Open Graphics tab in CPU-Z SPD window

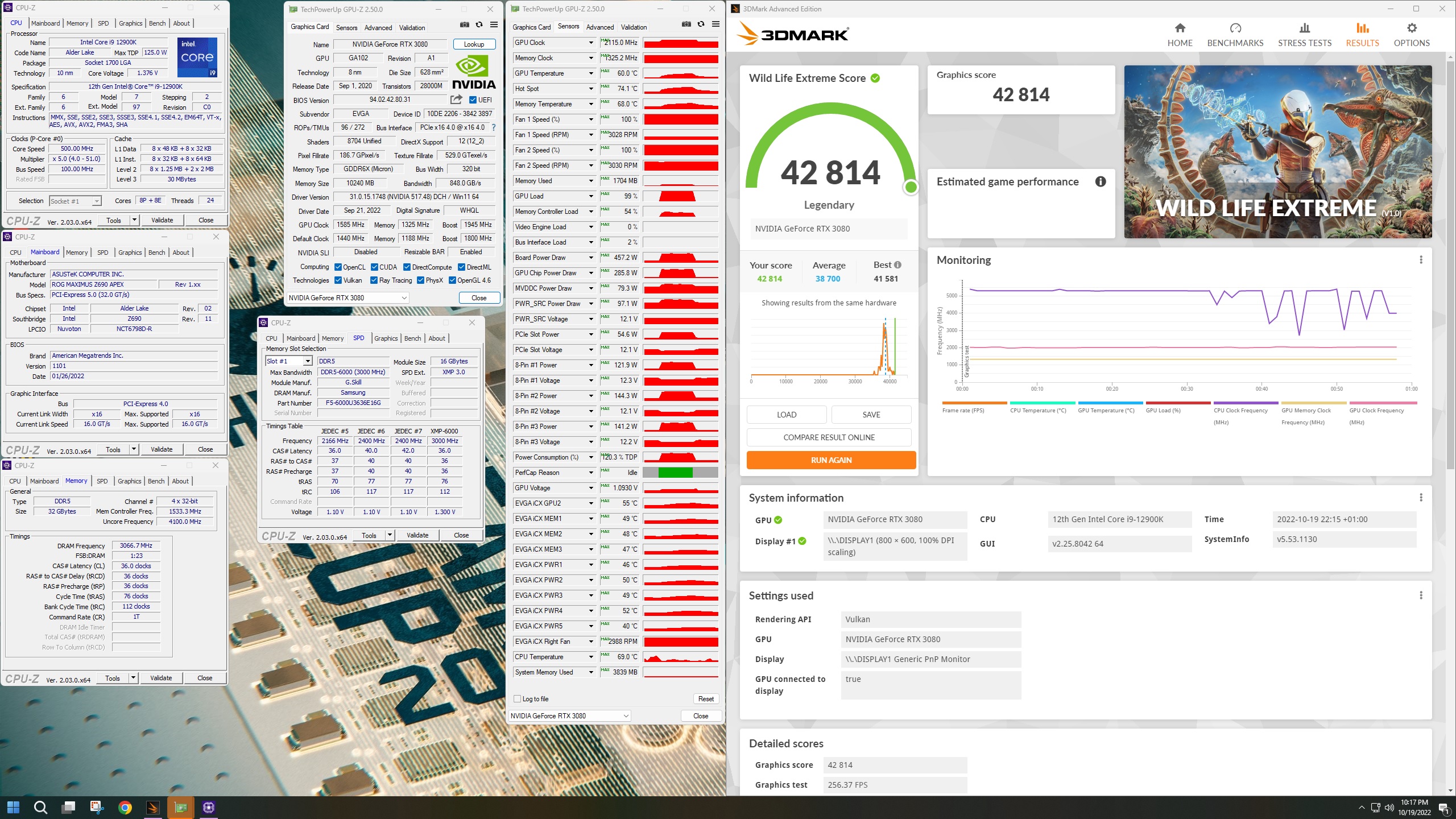pos(386,338)
